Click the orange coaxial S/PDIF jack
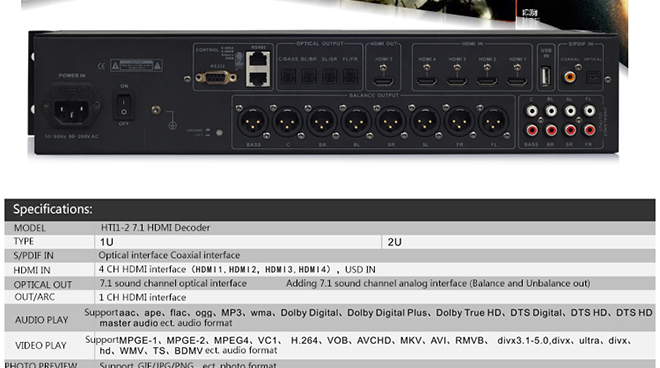Image resolution: width=660 pixels, height=368 pixels. [570, 77]
